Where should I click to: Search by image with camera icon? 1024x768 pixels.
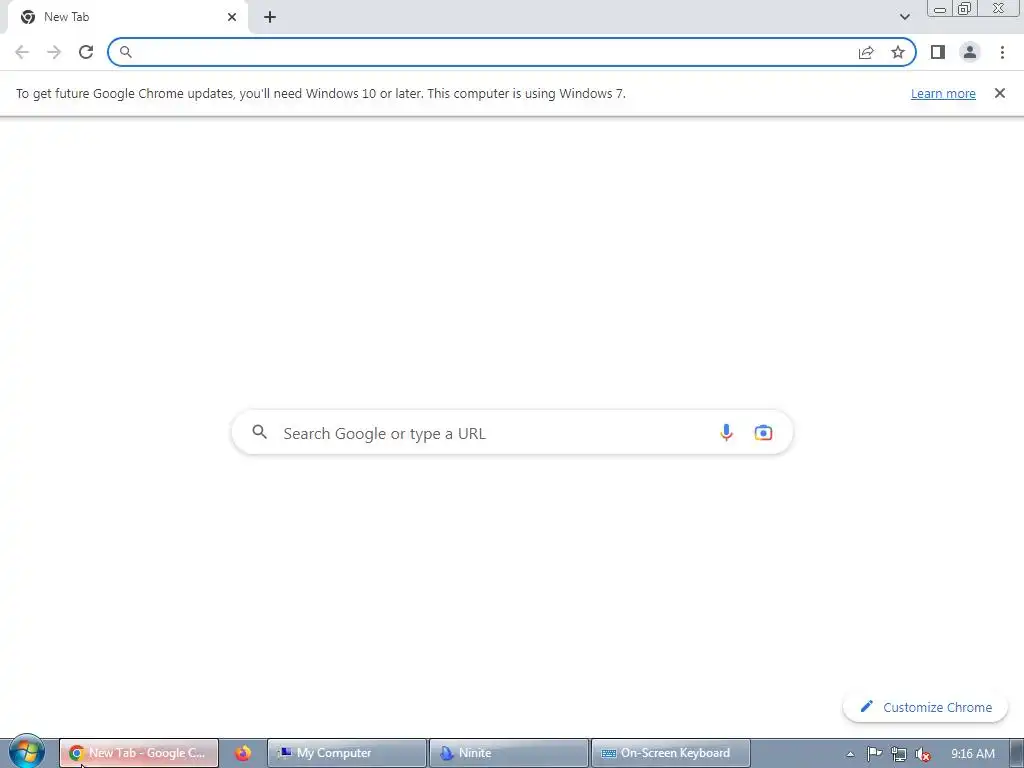coord(763,432)
